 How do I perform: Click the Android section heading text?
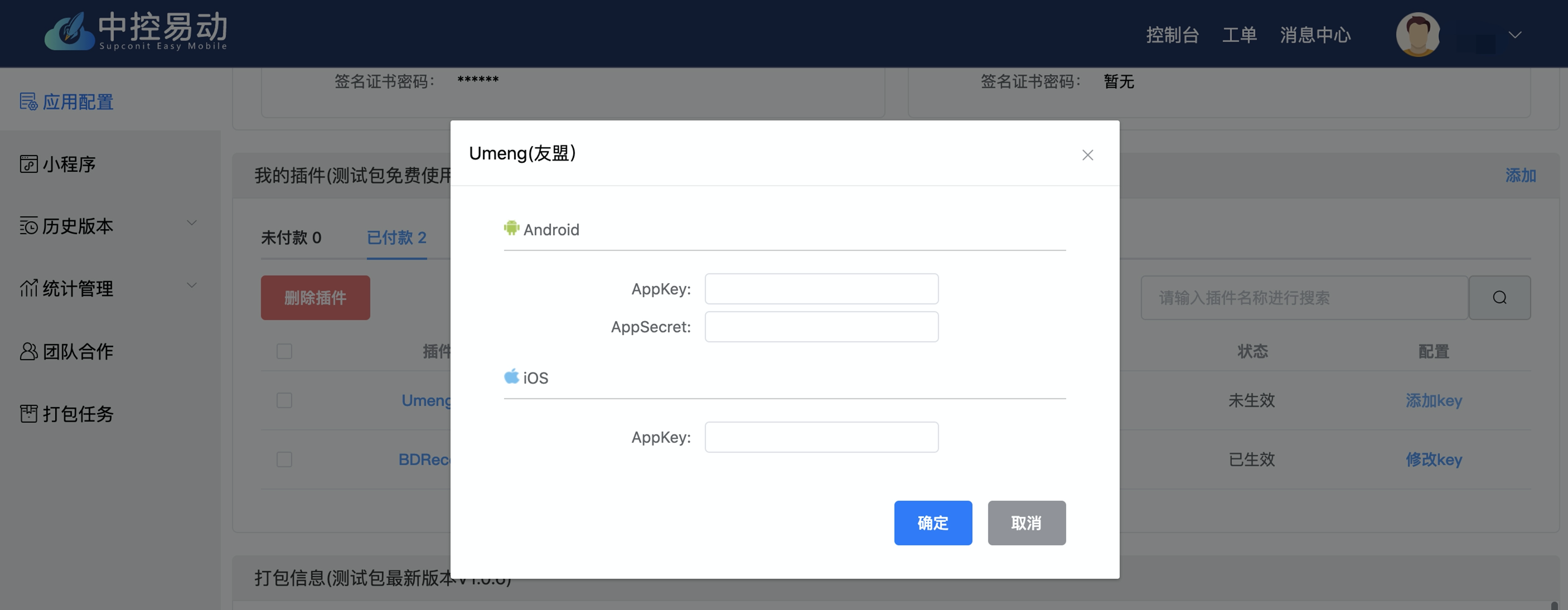[x=551, y=230]
